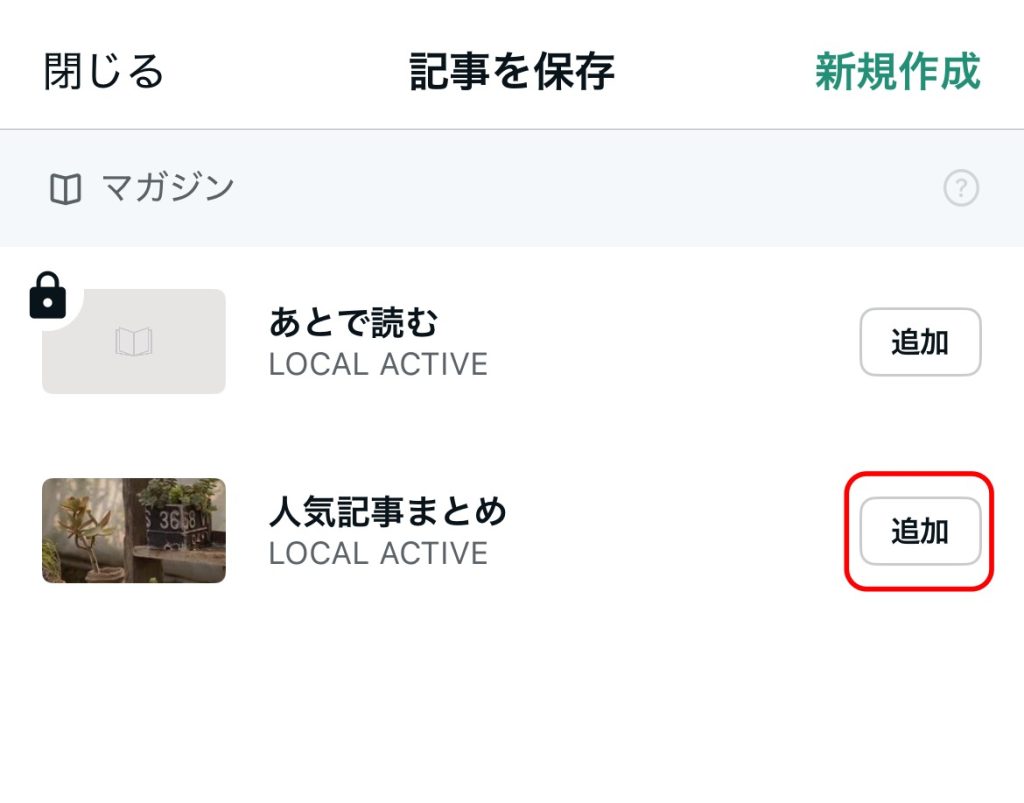This screenshot has height=803, width=1024.
Task: Tap the question mark help icon
Action: 961,188
